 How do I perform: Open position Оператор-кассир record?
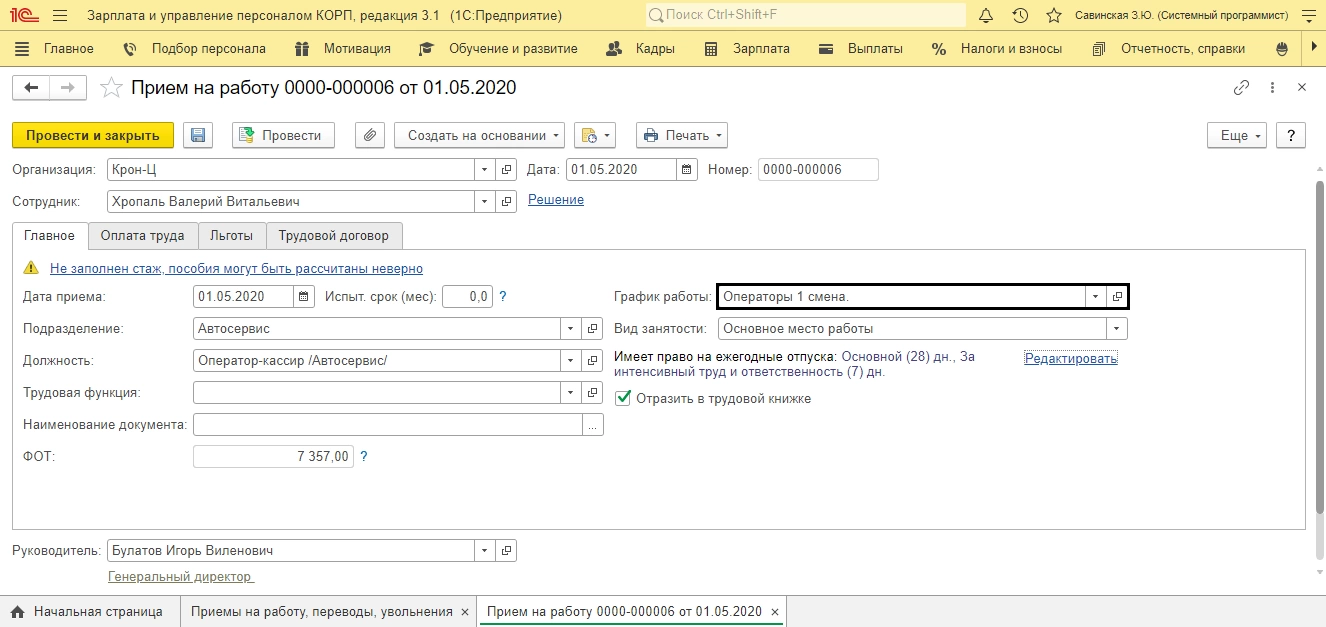pyautogui.click(x=592, y=360)
